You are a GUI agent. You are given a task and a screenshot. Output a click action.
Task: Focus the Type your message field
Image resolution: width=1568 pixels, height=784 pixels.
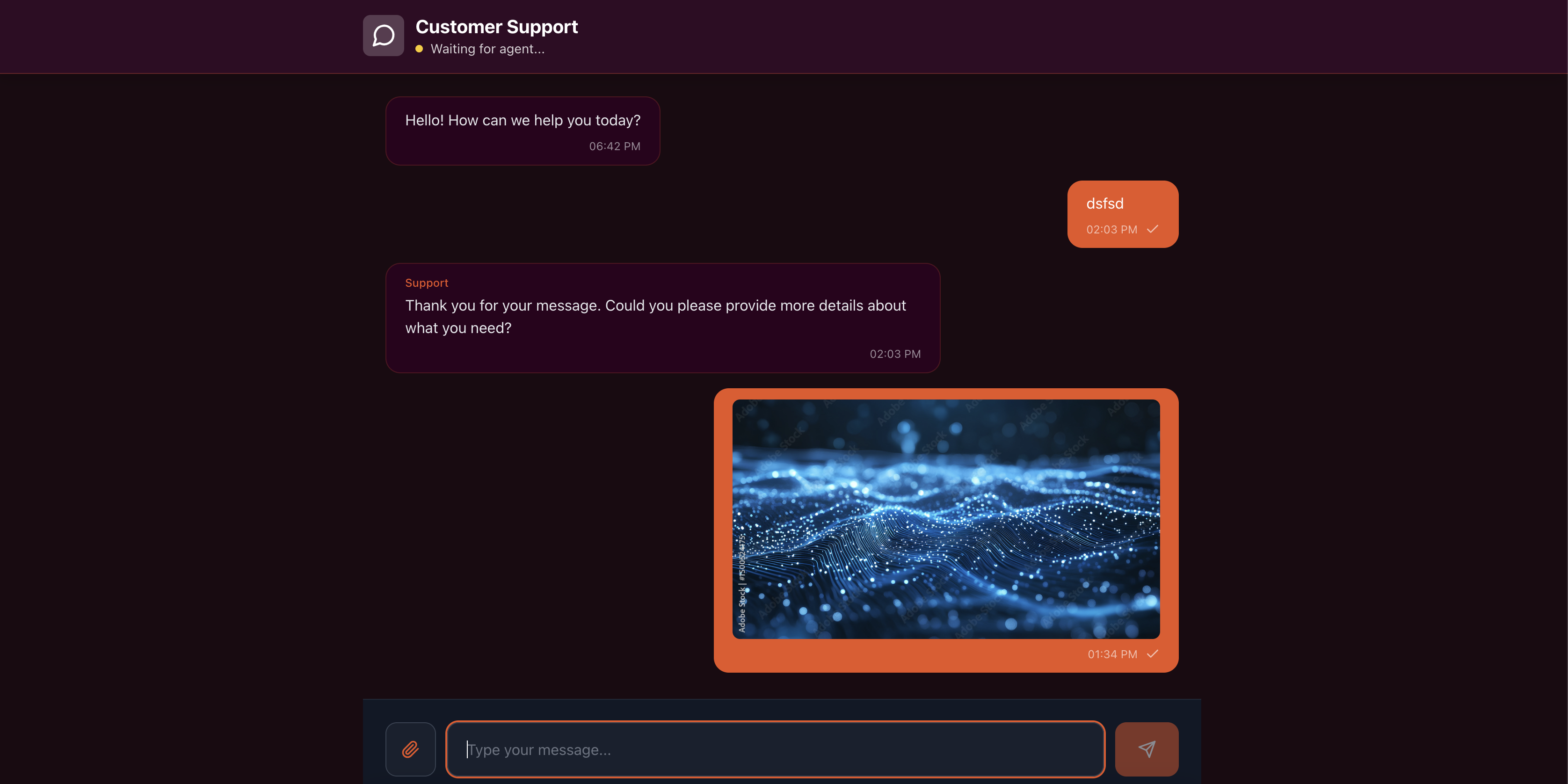[775, 749]
